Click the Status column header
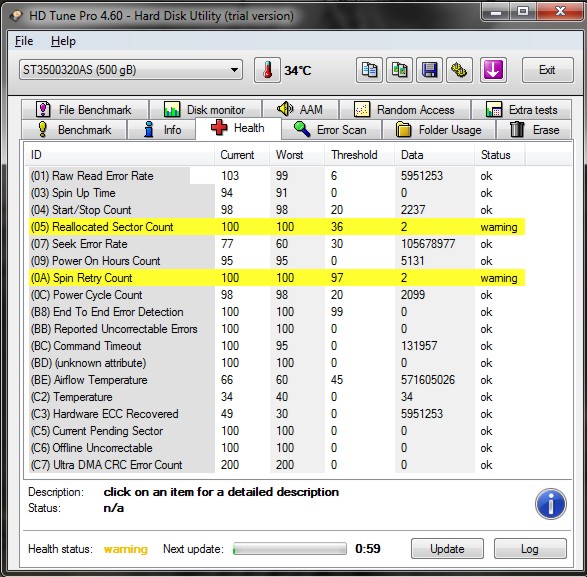 pyautogui.click(x=500, y=155)
